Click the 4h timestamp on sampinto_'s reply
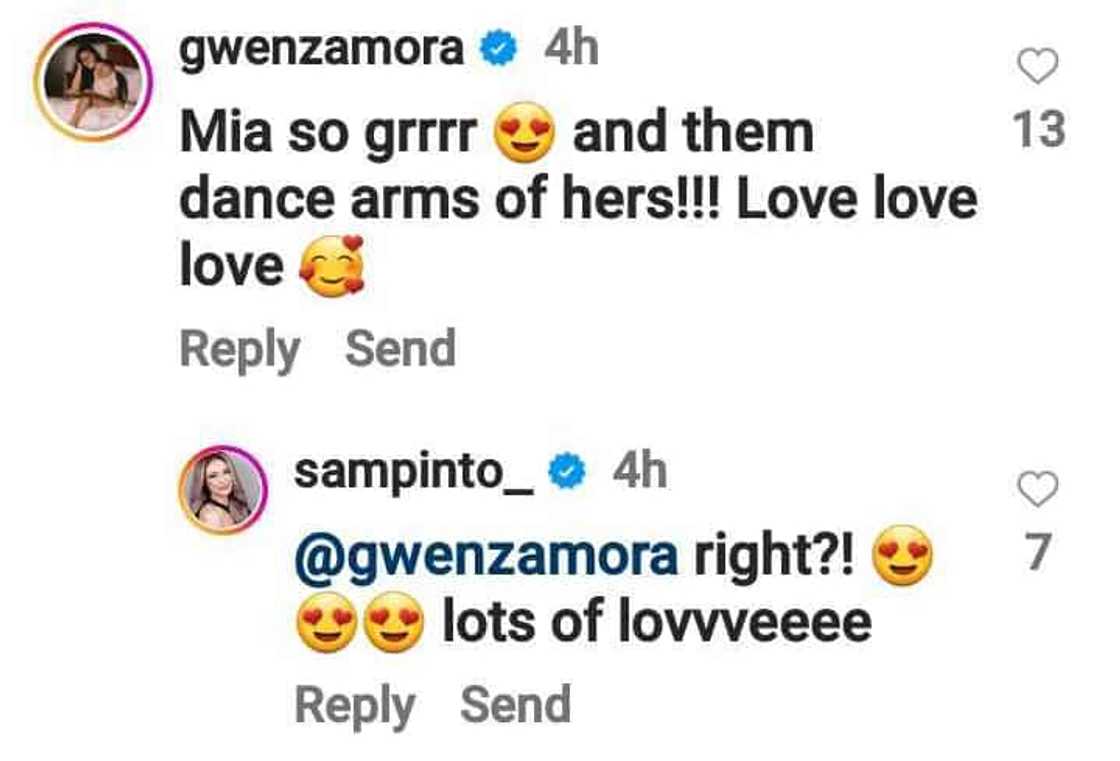Image resolution: width=1120 pixels, height=761 pixels. click(639, 472)
